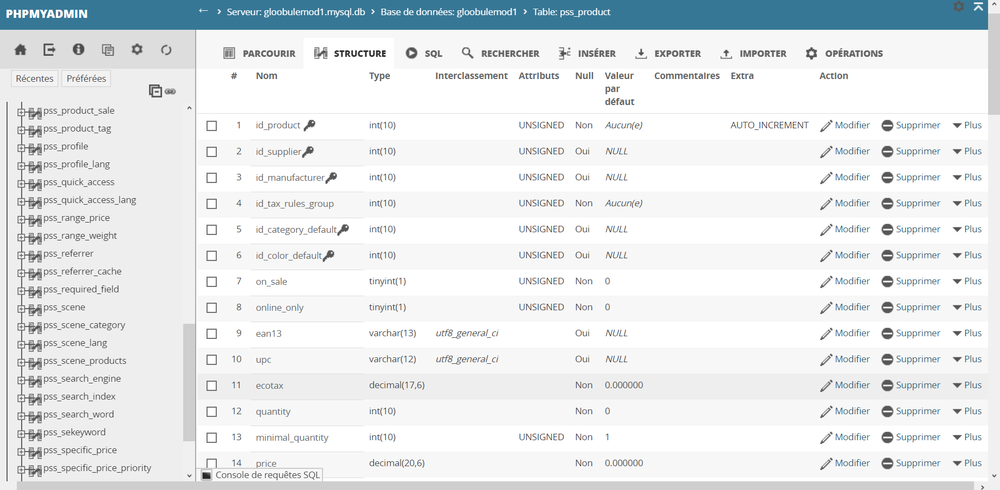Click the Récentes button
The image size is (1000, 490).
click(35, 78)
